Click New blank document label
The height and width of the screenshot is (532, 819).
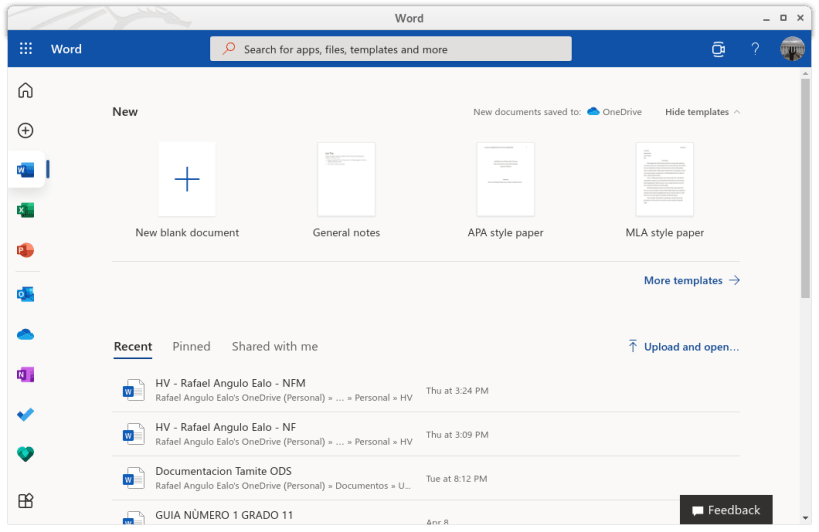187,233
